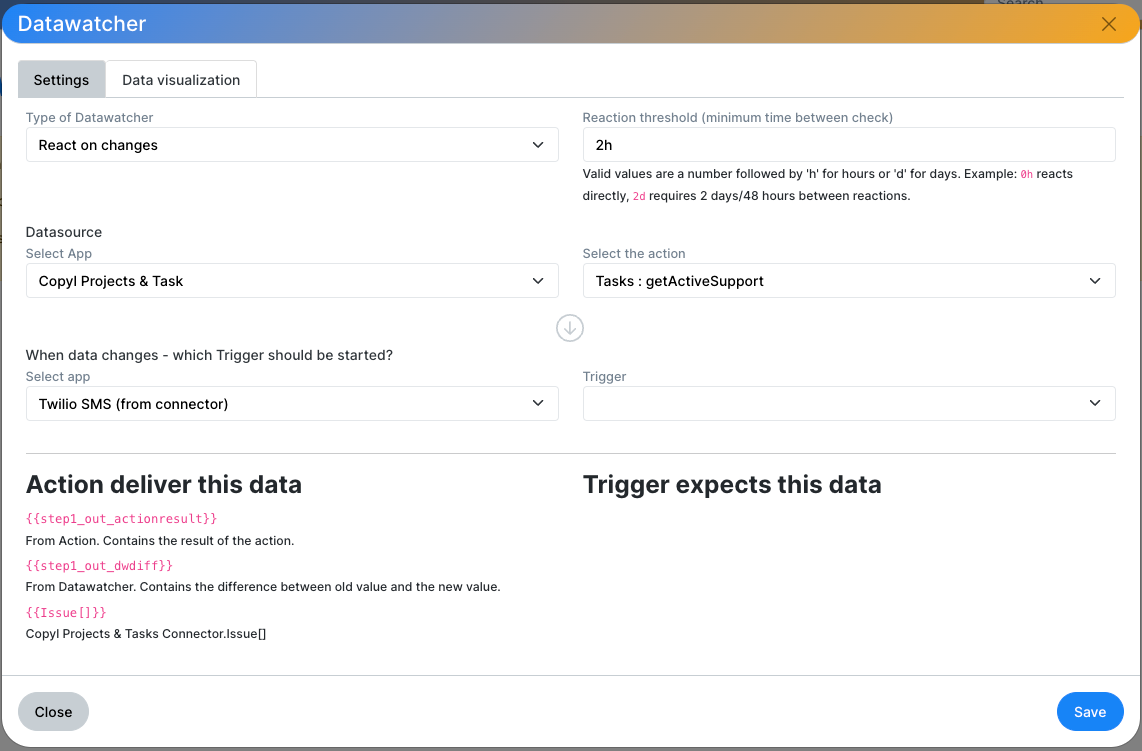
Task: Click 'From Action. Contains the result' description
Action: [160, 540]
